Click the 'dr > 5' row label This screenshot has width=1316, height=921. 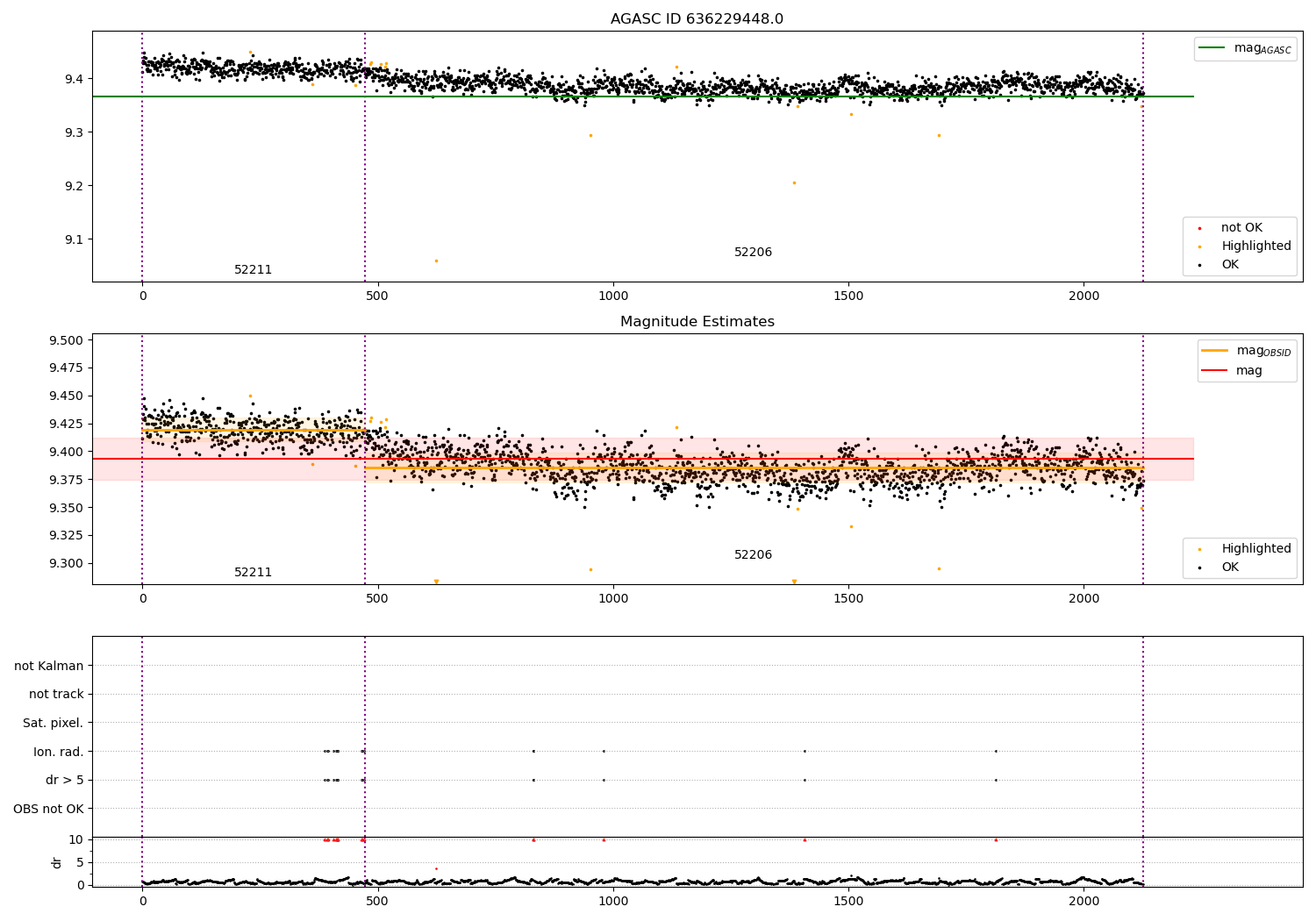pyautogui.click(x=65, y=780)
